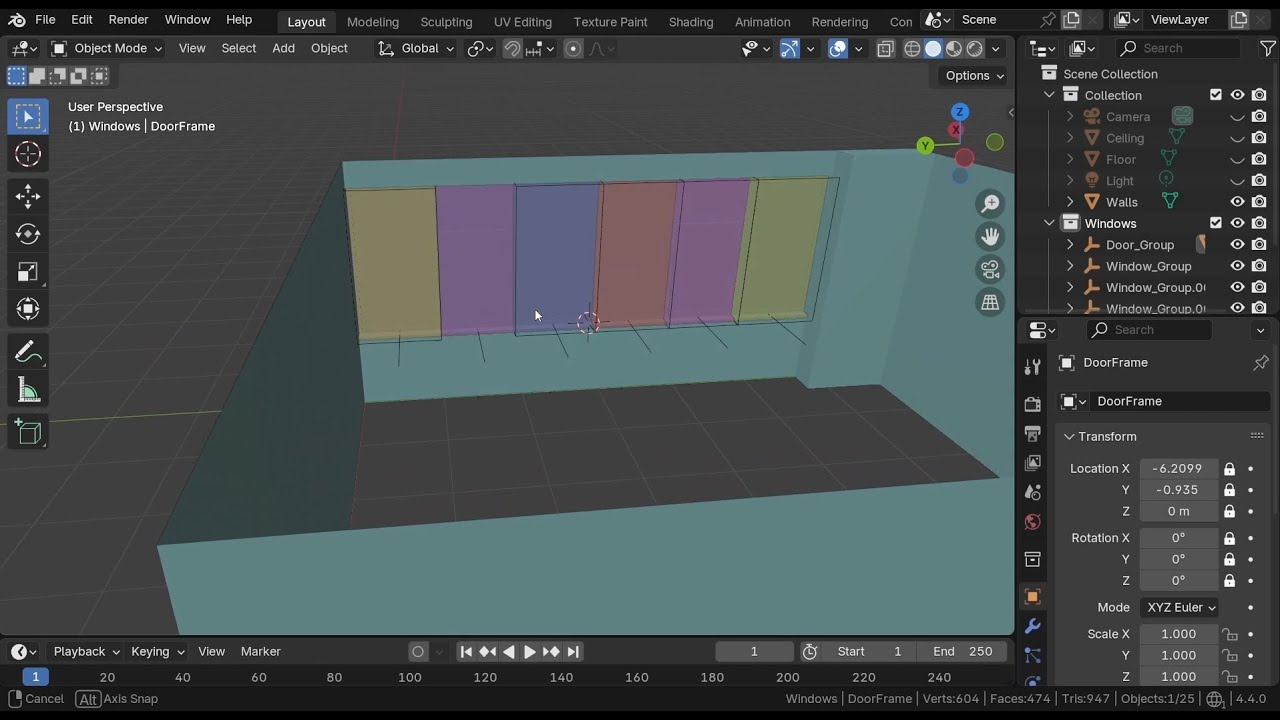Select the Measure tool
1280x720 pixels.
coord(28,390)
